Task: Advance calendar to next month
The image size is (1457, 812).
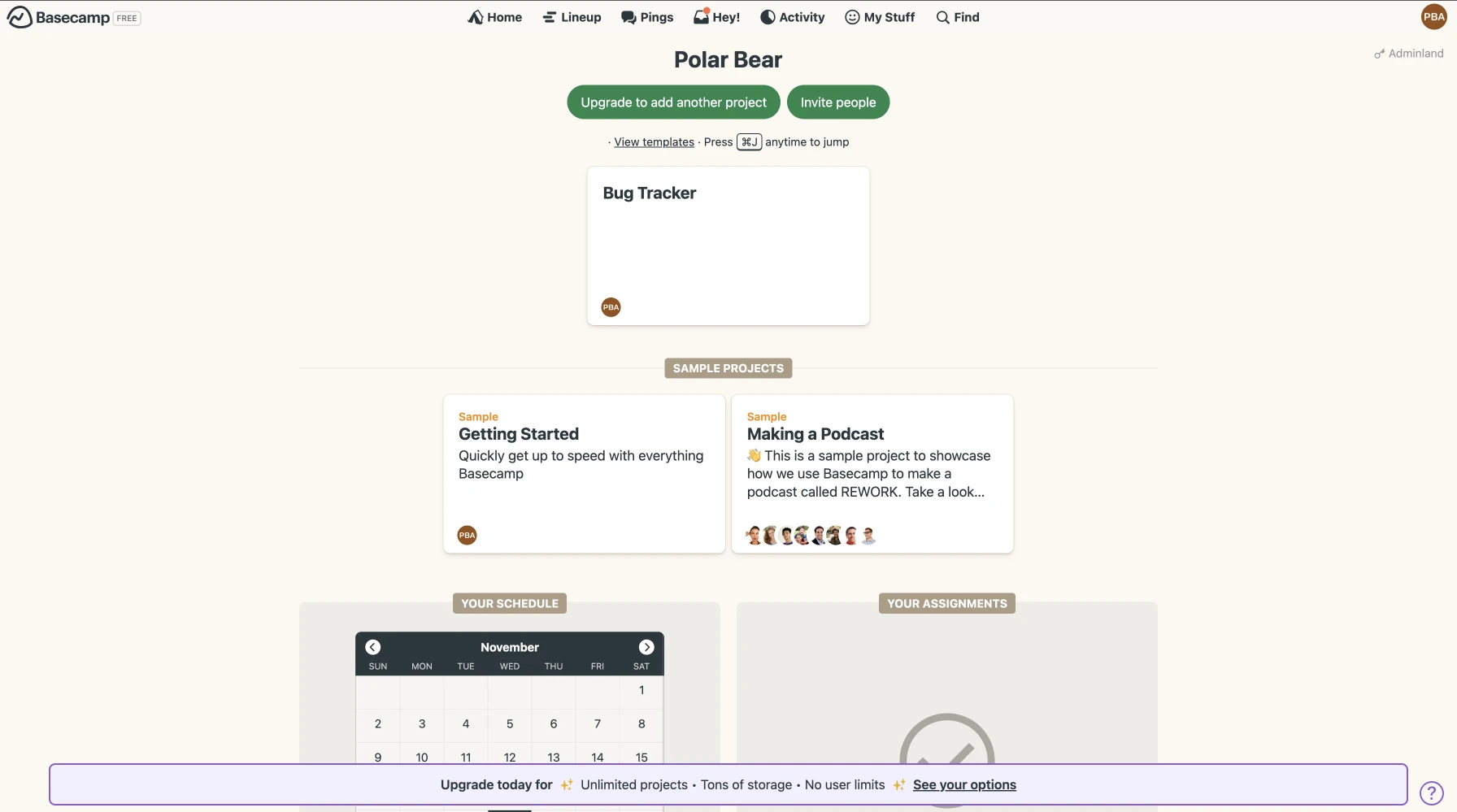Action: tap(646, 647)
